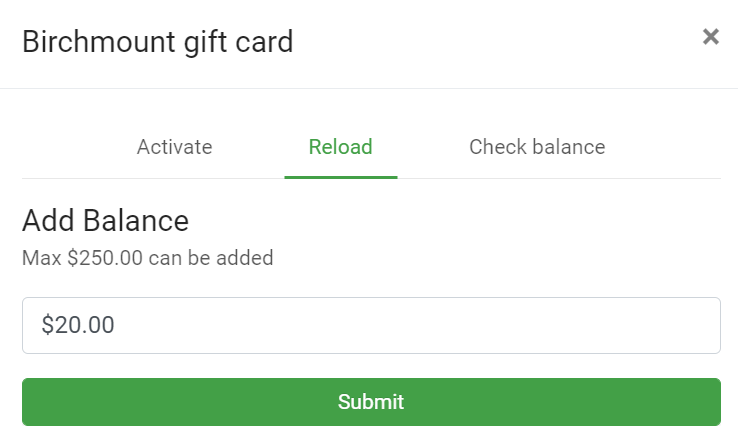Submit the $20.00 reload amount
This screenshot has width=738, height=446.
click(x=371, y=402)
